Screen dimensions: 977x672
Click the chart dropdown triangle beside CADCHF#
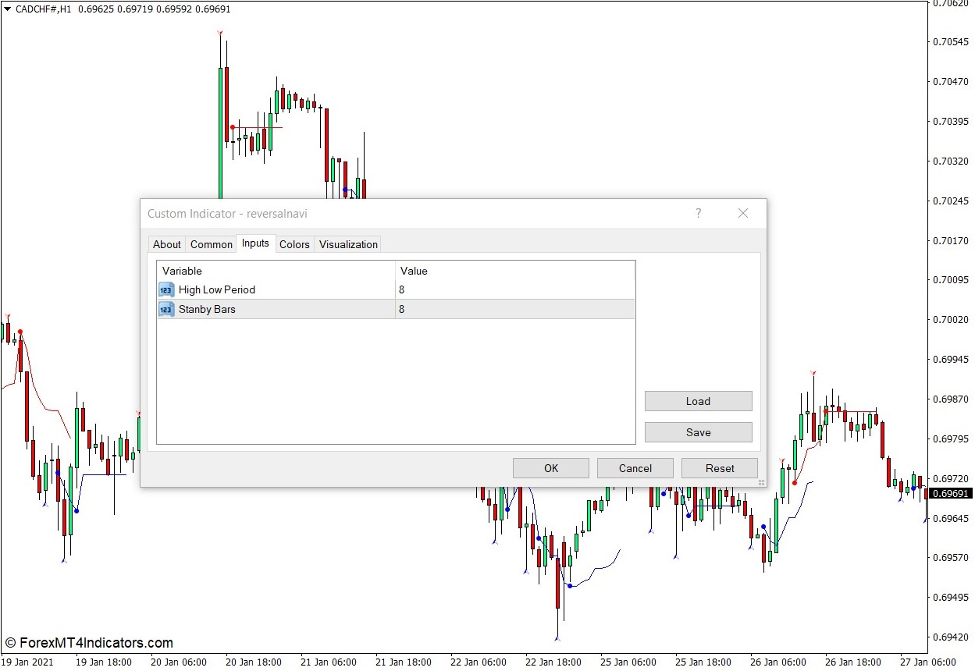7,9
